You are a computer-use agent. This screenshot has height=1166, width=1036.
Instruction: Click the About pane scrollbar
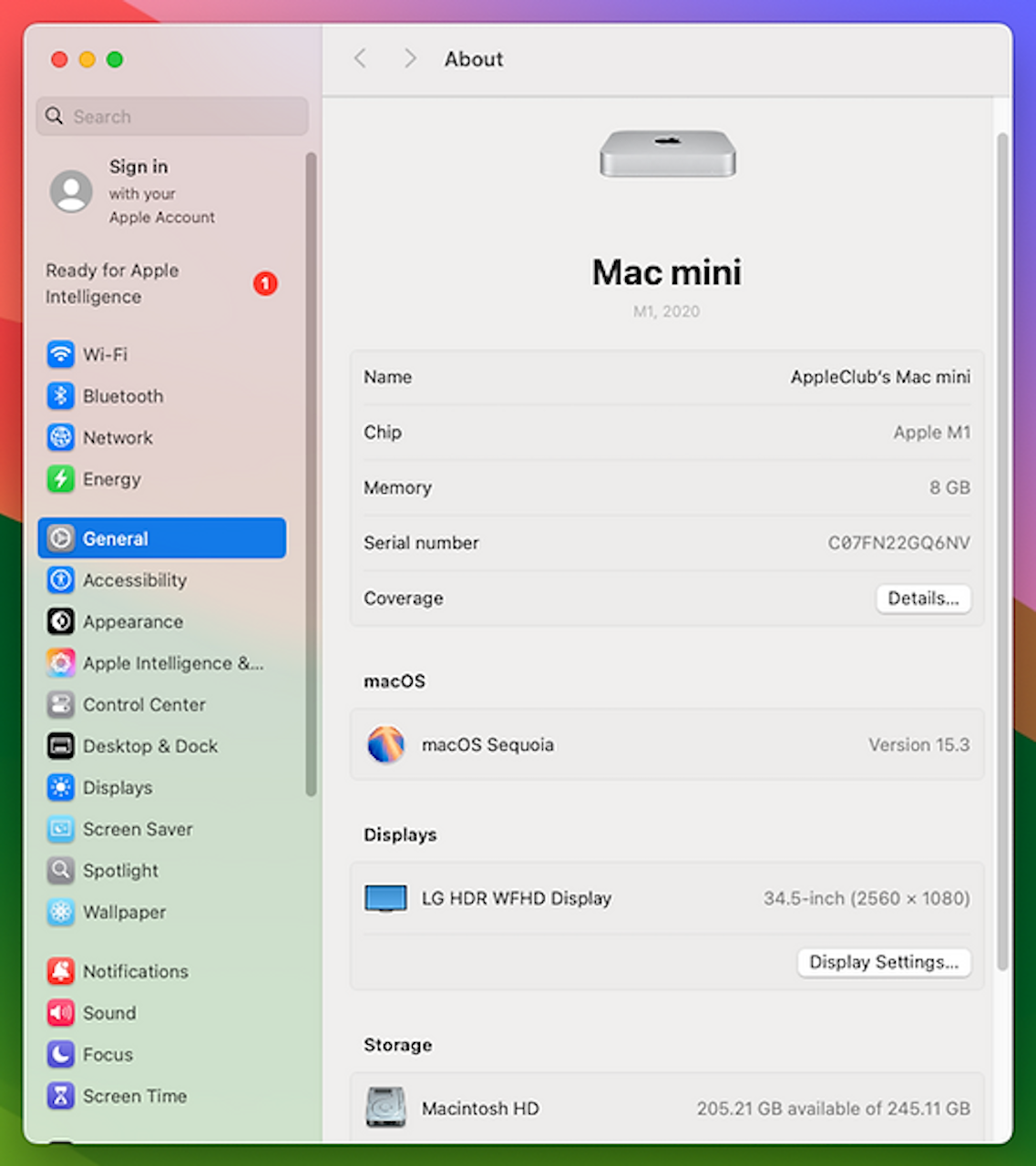1002,551
